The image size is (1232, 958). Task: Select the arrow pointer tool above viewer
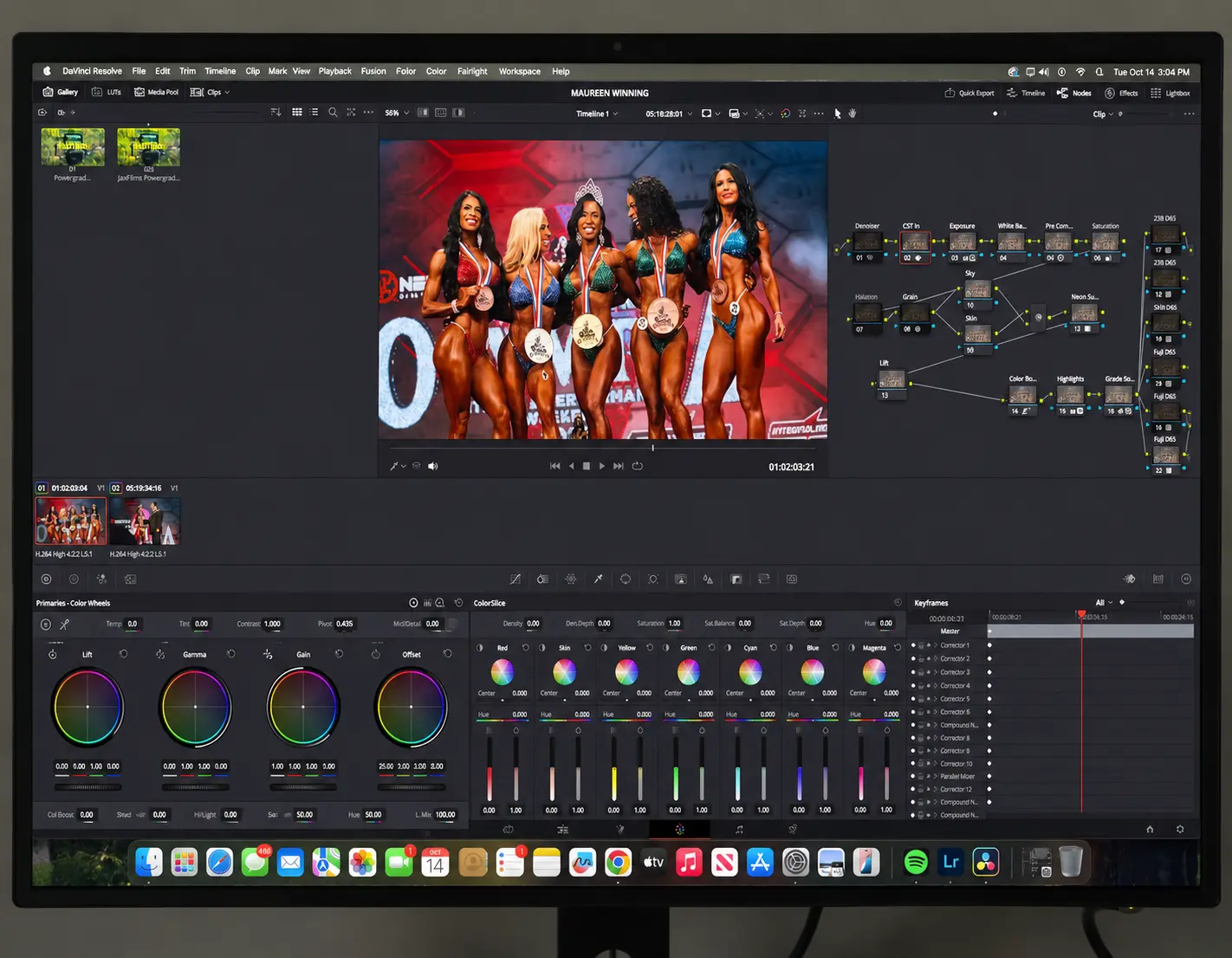click(x=838, y=113)
